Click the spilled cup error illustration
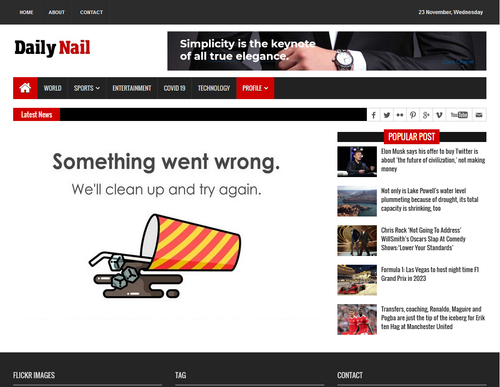The image size is (500, 387). pos(165,256)
